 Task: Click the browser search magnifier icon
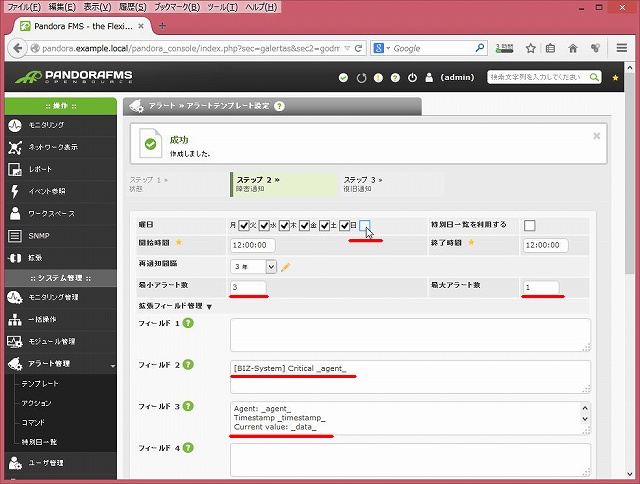click(480, 48)
